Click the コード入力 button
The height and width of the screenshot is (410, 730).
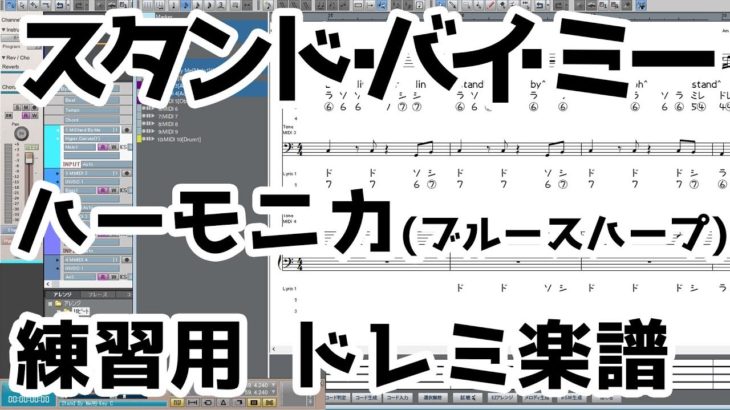pos(397,398)
